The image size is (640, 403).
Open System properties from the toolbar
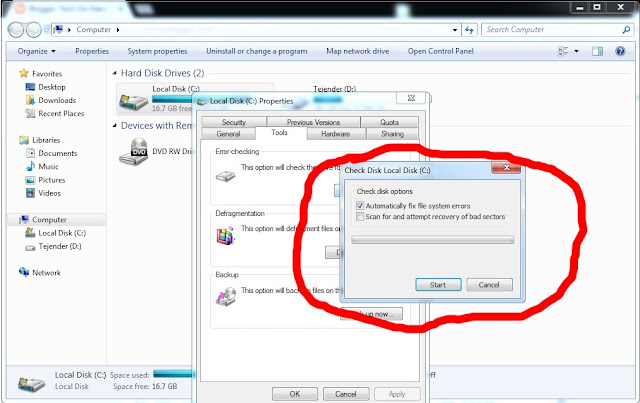tap(157, 51)
